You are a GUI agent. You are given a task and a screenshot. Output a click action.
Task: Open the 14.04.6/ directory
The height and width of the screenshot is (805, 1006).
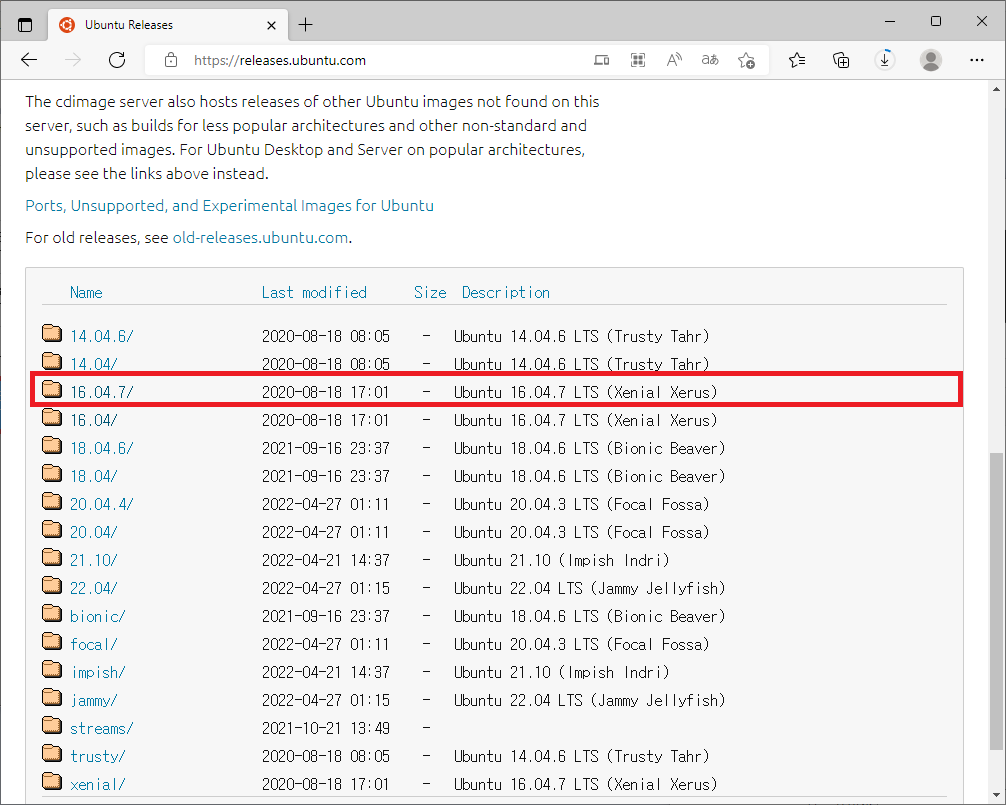point(101,337)
